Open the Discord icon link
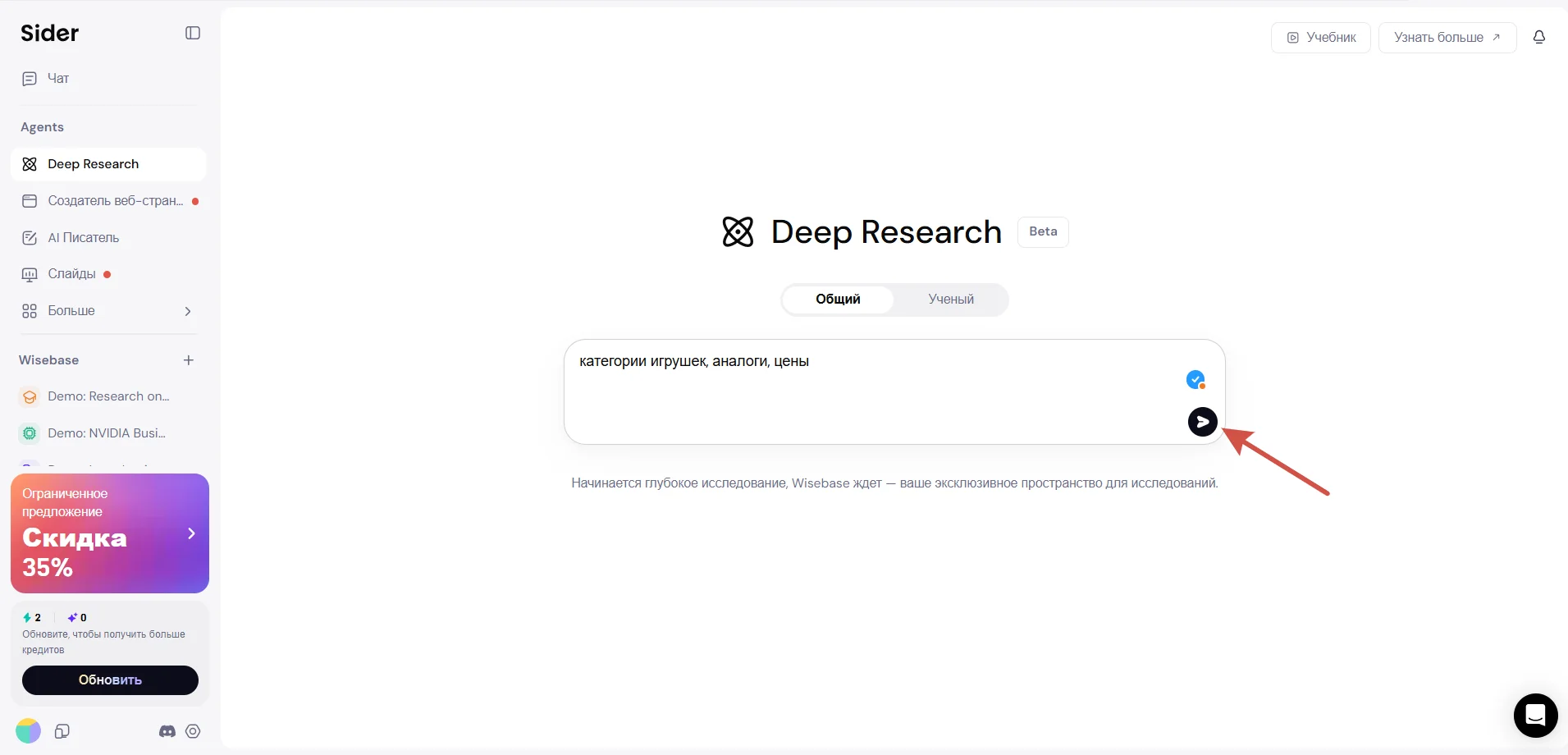 (167, 731)
